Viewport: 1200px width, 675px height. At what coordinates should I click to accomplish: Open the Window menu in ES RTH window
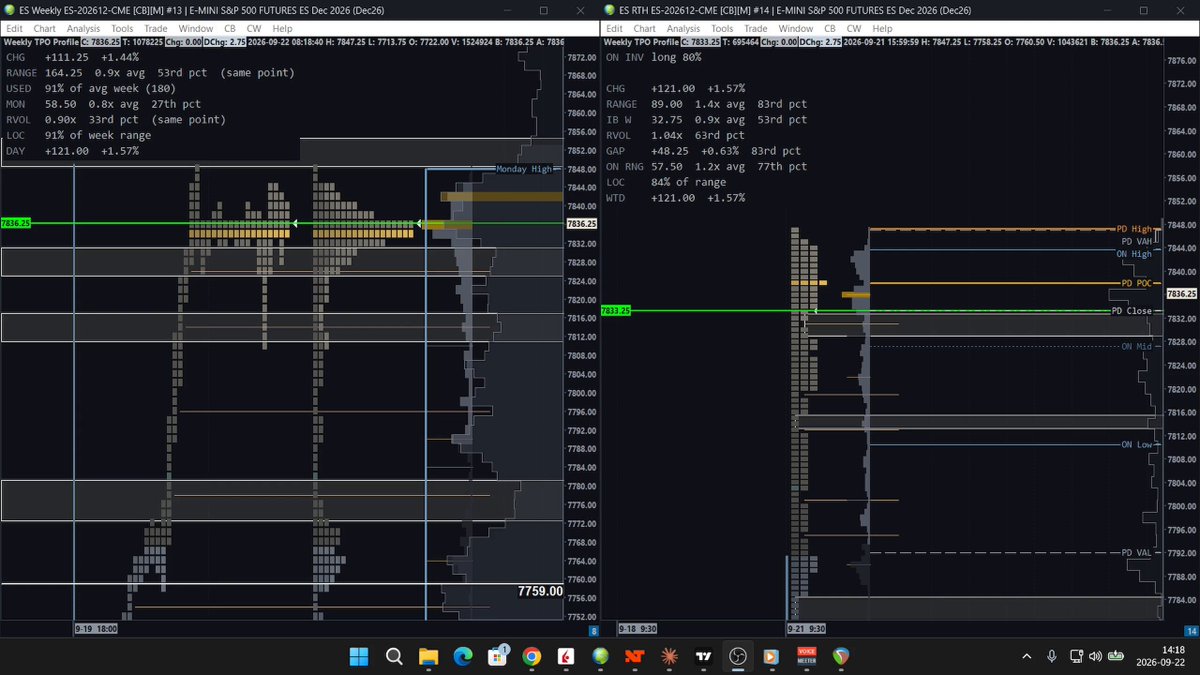click(x=796, y=29)
